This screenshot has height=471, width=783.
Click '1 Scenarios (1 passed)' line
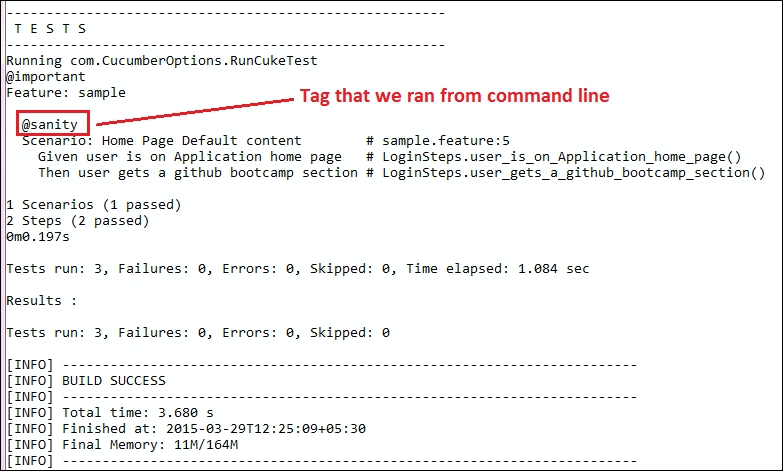[x=94, y=205]
